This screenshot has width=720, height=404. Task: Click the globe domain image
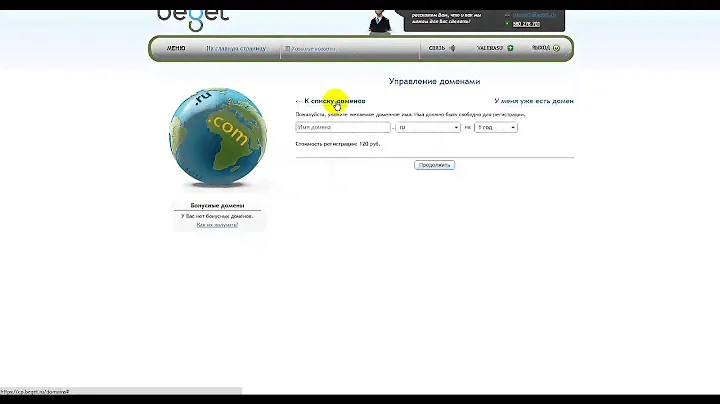[208, 138]
